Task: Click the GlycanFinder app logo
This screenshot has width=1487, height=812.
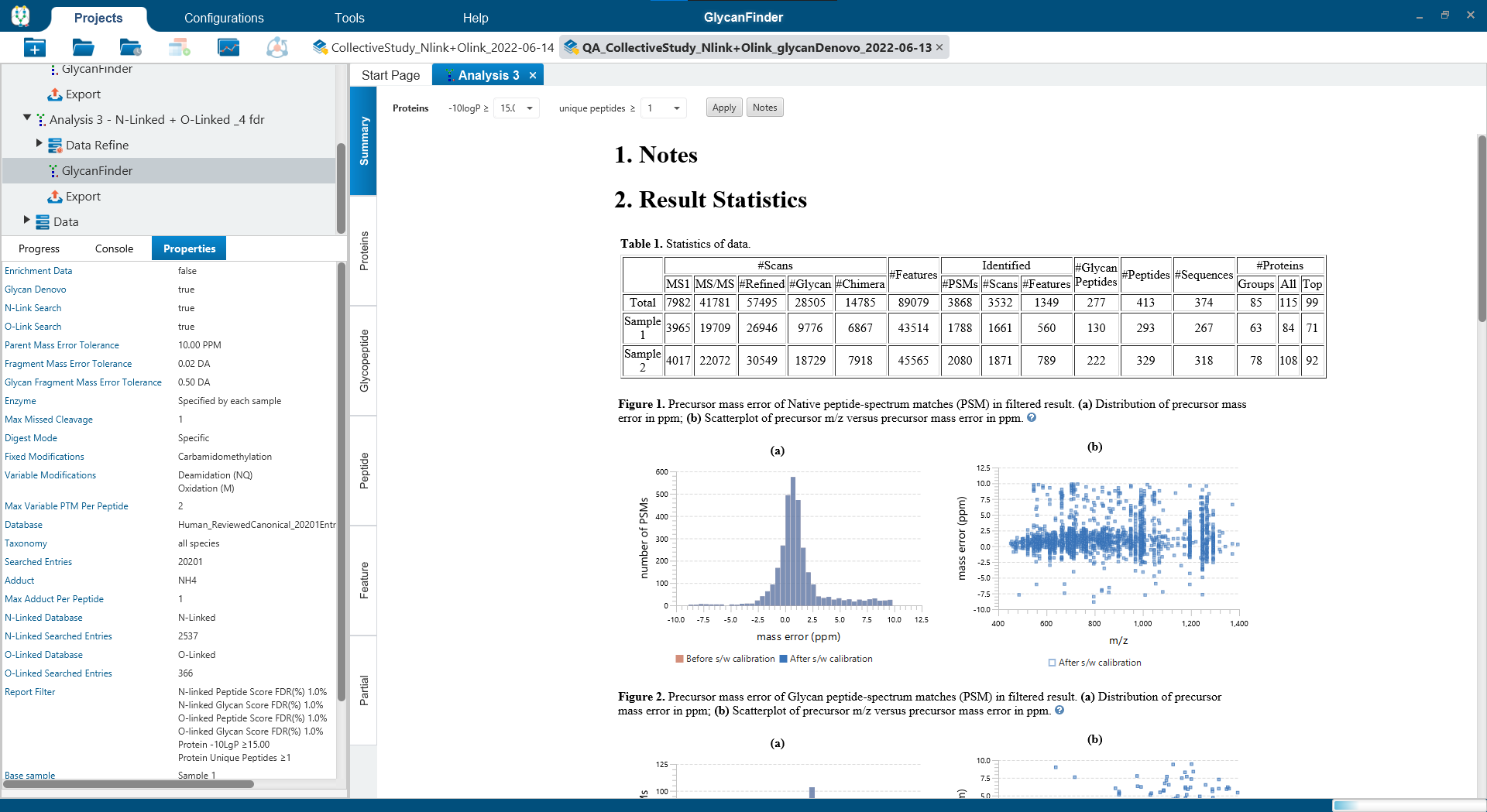Action: (x=21, y=15)
